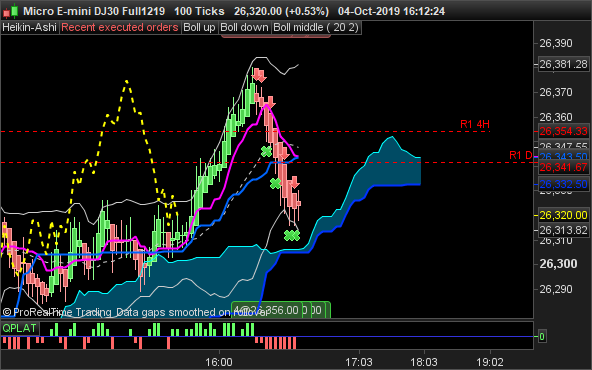The height and width of the screenshot is (370, 592).
Task: Click the yellow 26,320.00 current price tag
Action: coord(563,215)
